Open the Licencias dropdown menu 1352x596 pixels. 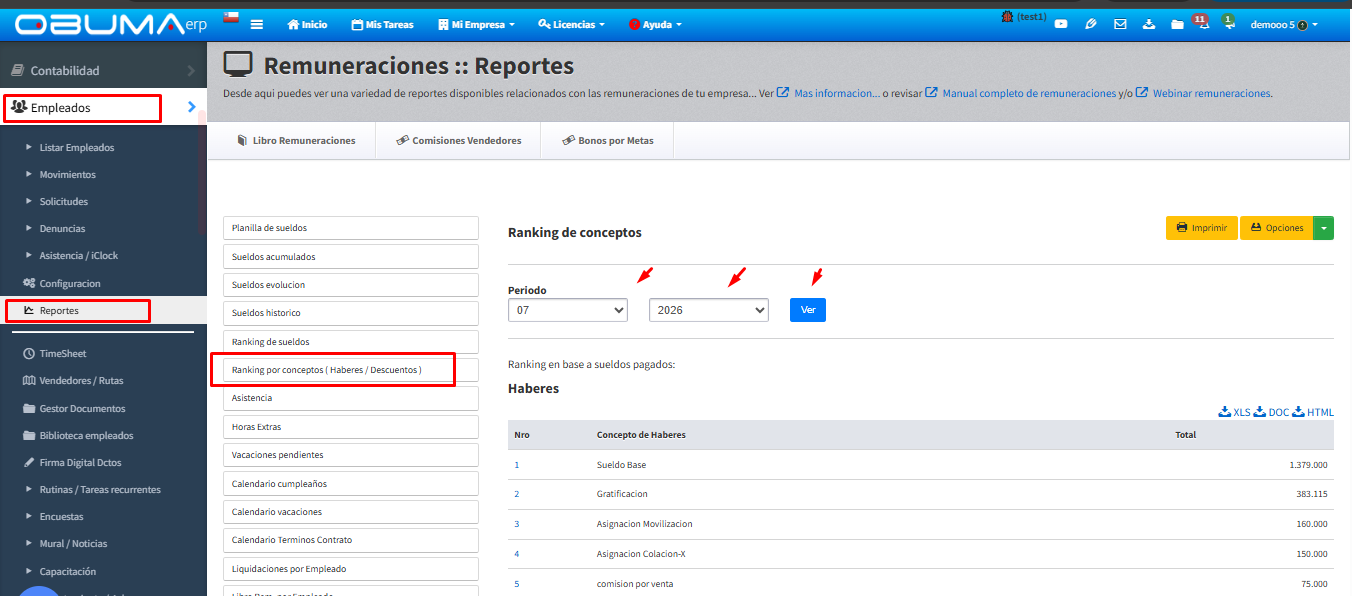coord(571,24)
